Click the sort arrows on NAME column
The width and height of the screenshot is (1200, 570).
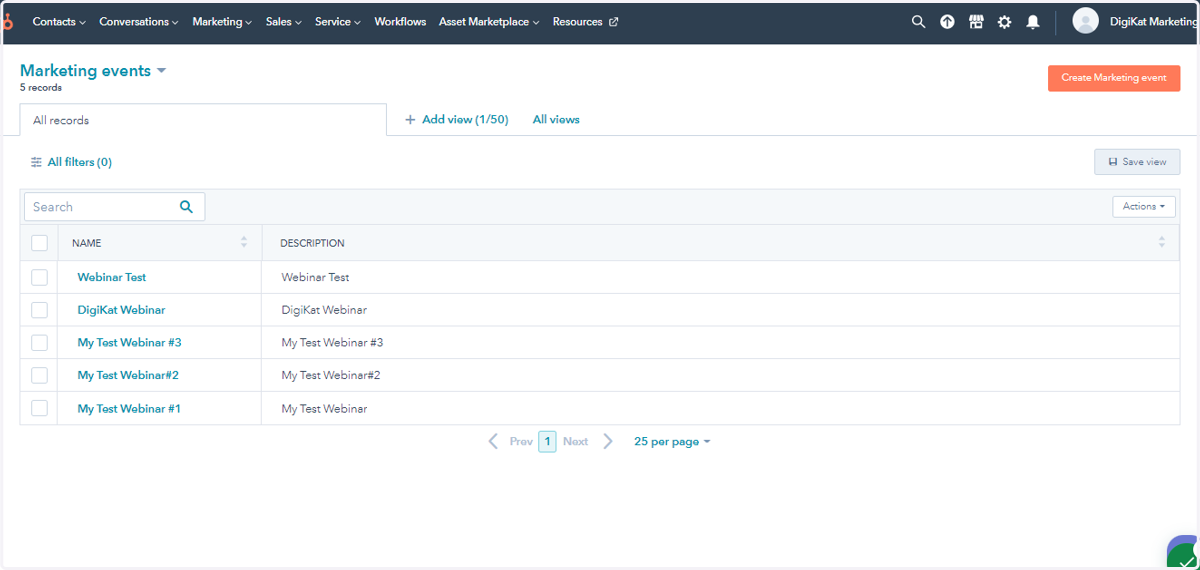[244, 242]
